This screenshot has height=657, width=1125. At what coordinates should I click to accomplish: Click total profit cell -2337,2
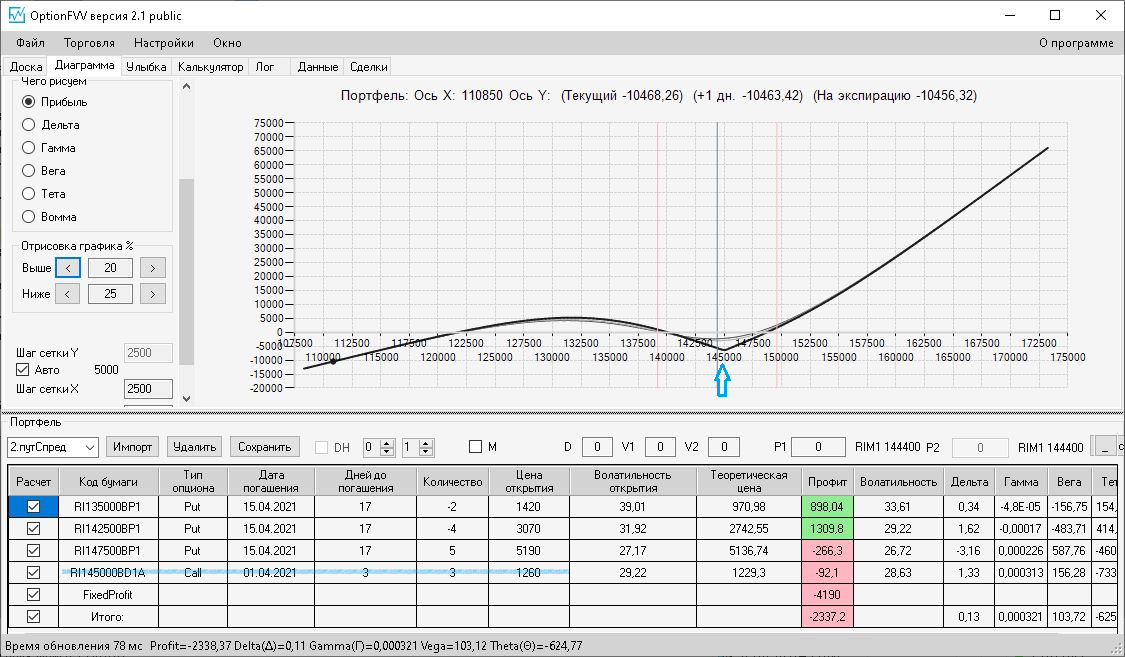pos(827,616)
